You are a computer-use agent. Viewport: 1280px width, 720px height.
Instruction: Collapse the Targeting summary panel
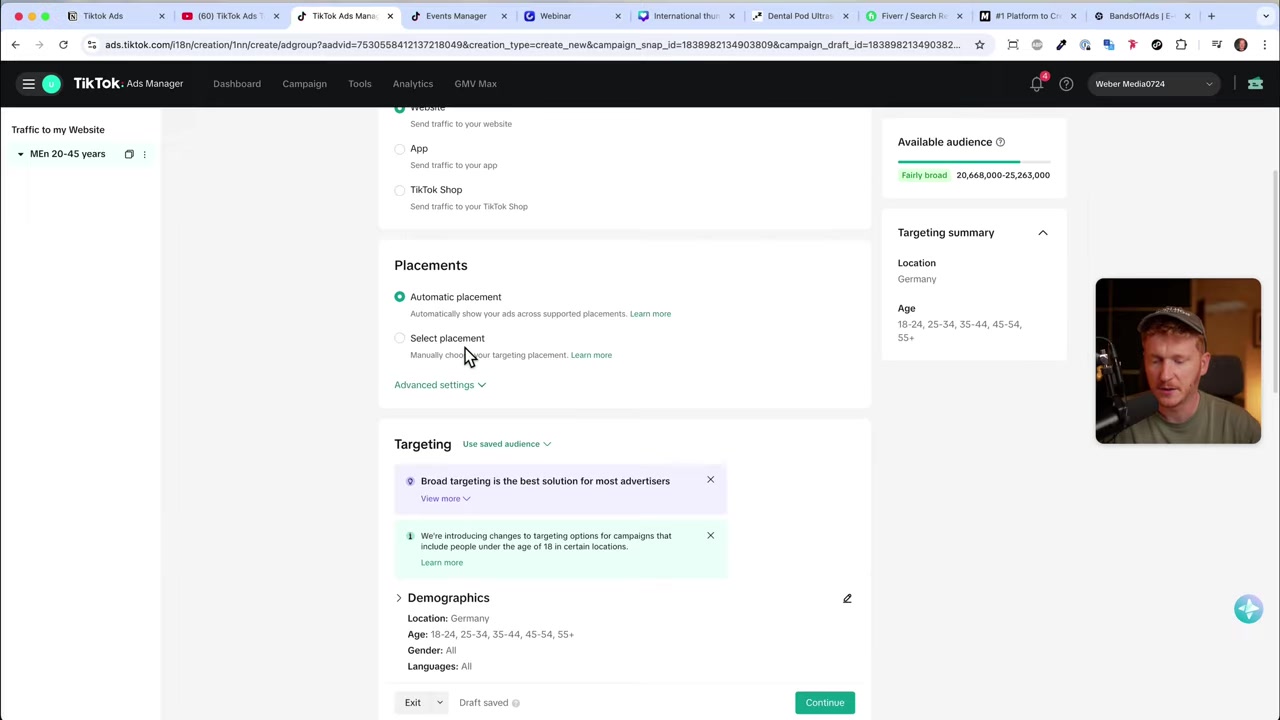coord(1042,233)
